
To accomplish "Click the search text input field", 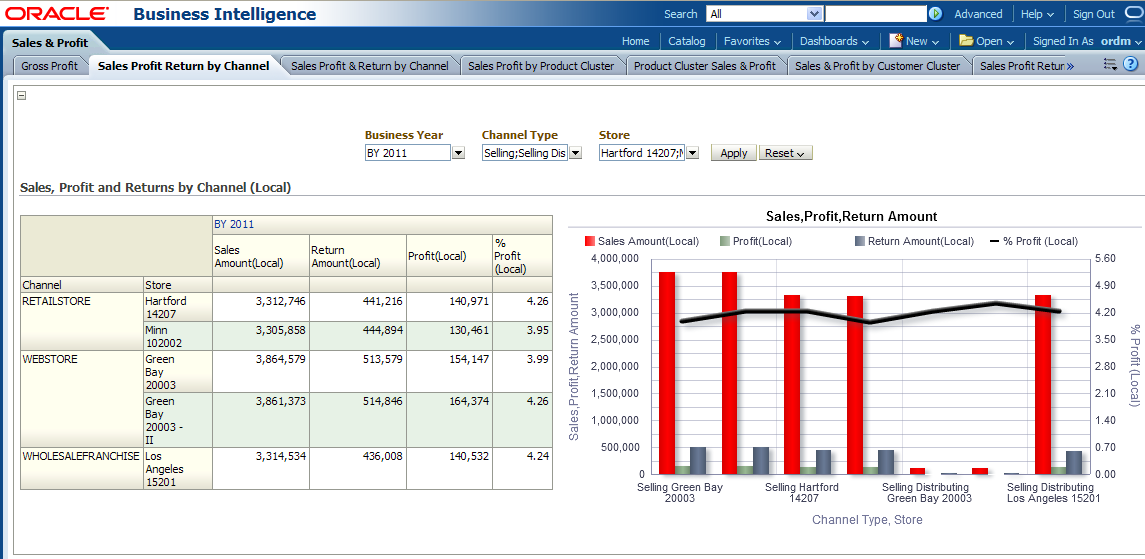I will (x=875, y=14).
